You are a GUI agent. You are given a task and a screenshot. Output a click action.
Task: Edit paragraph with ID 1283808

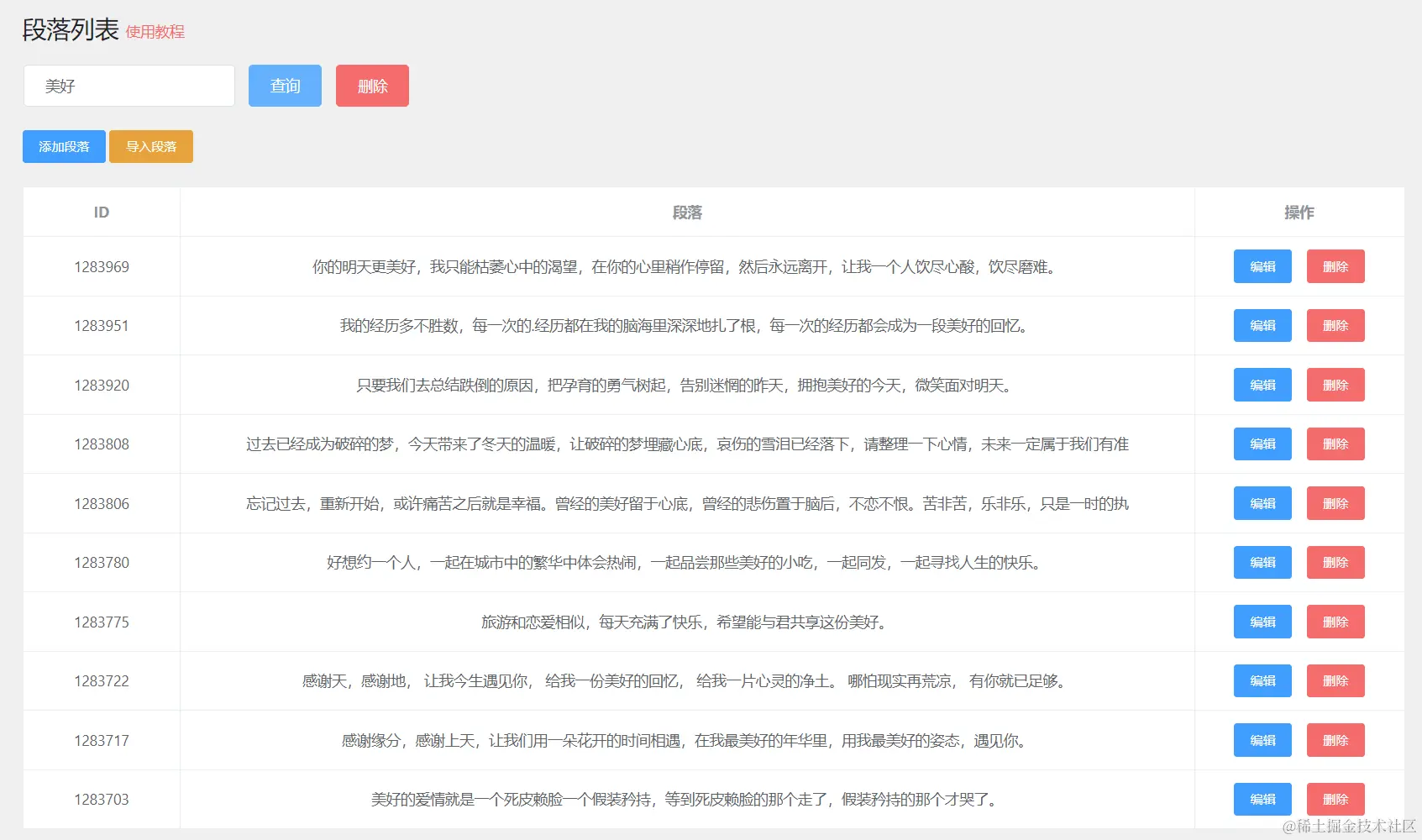(1262, 444)
